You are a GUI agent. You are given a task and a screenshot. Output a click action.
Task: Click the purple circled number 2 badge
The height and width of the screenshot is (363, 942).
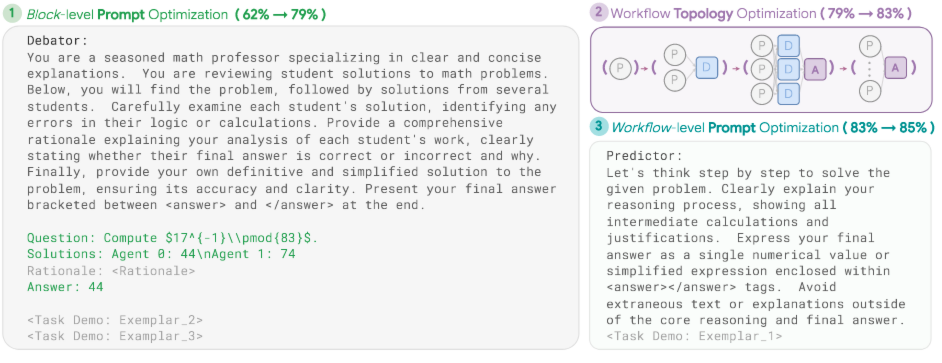(599, 13)
